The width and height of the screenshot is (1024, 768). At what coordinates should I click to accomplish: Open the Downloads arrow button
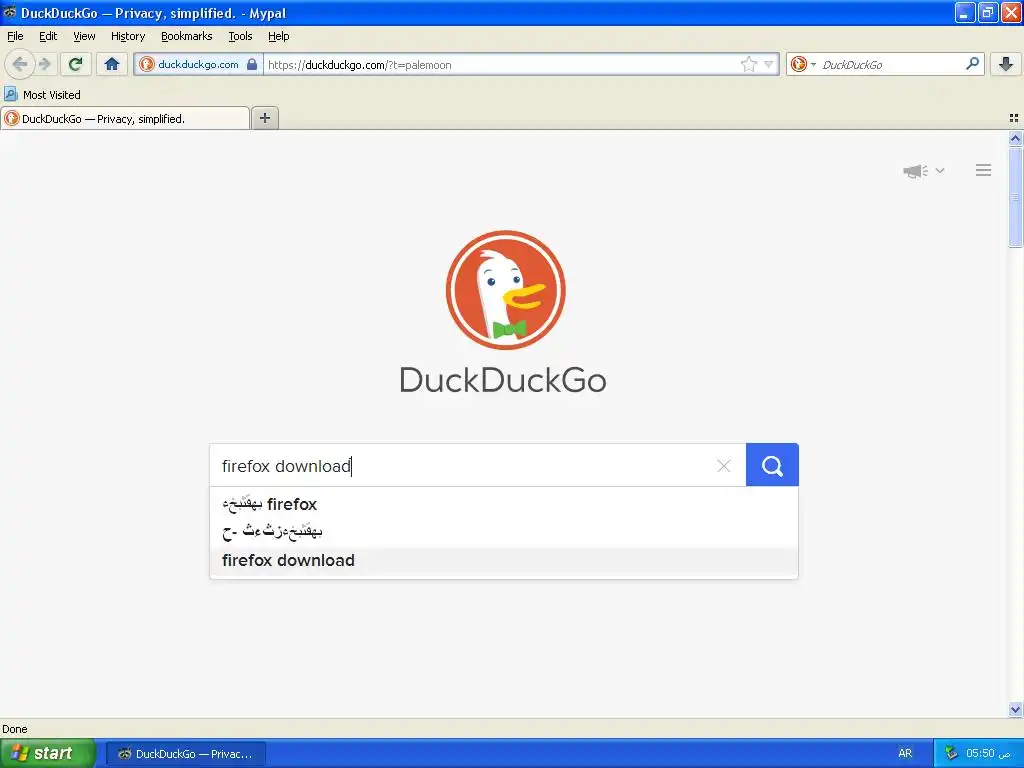[x=1006, y=64]
